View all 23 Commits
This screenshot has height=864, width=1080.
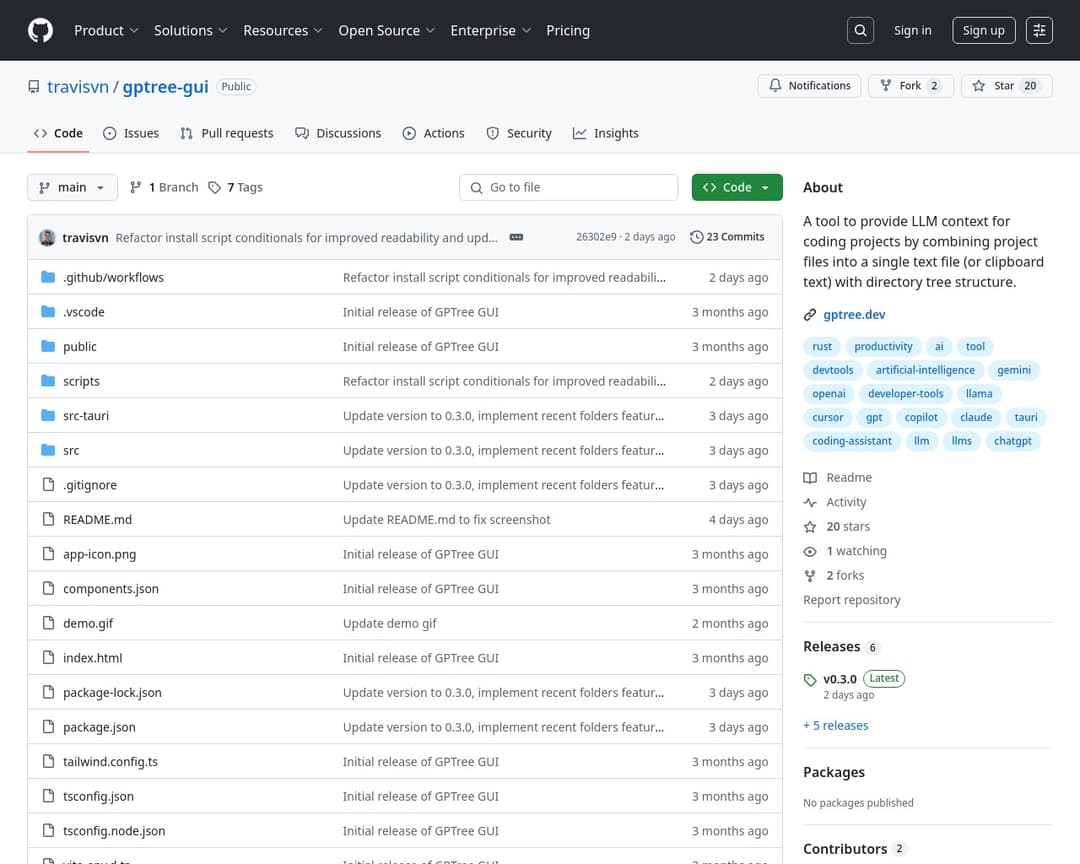click(727, 237)
